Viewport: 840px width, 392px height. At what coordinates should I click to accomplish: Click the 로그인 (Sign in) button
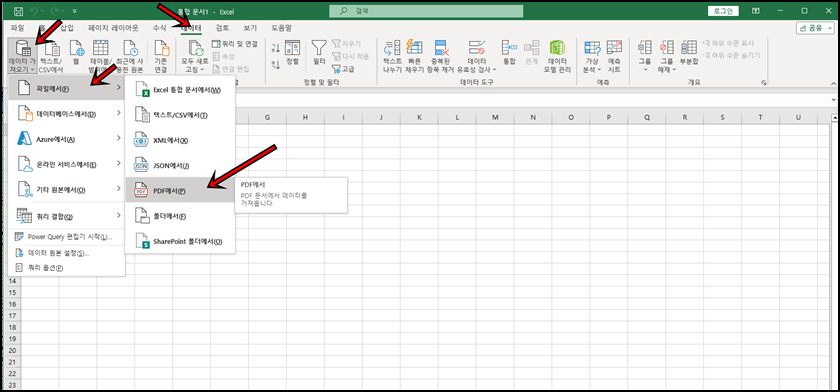coord(723,11)
